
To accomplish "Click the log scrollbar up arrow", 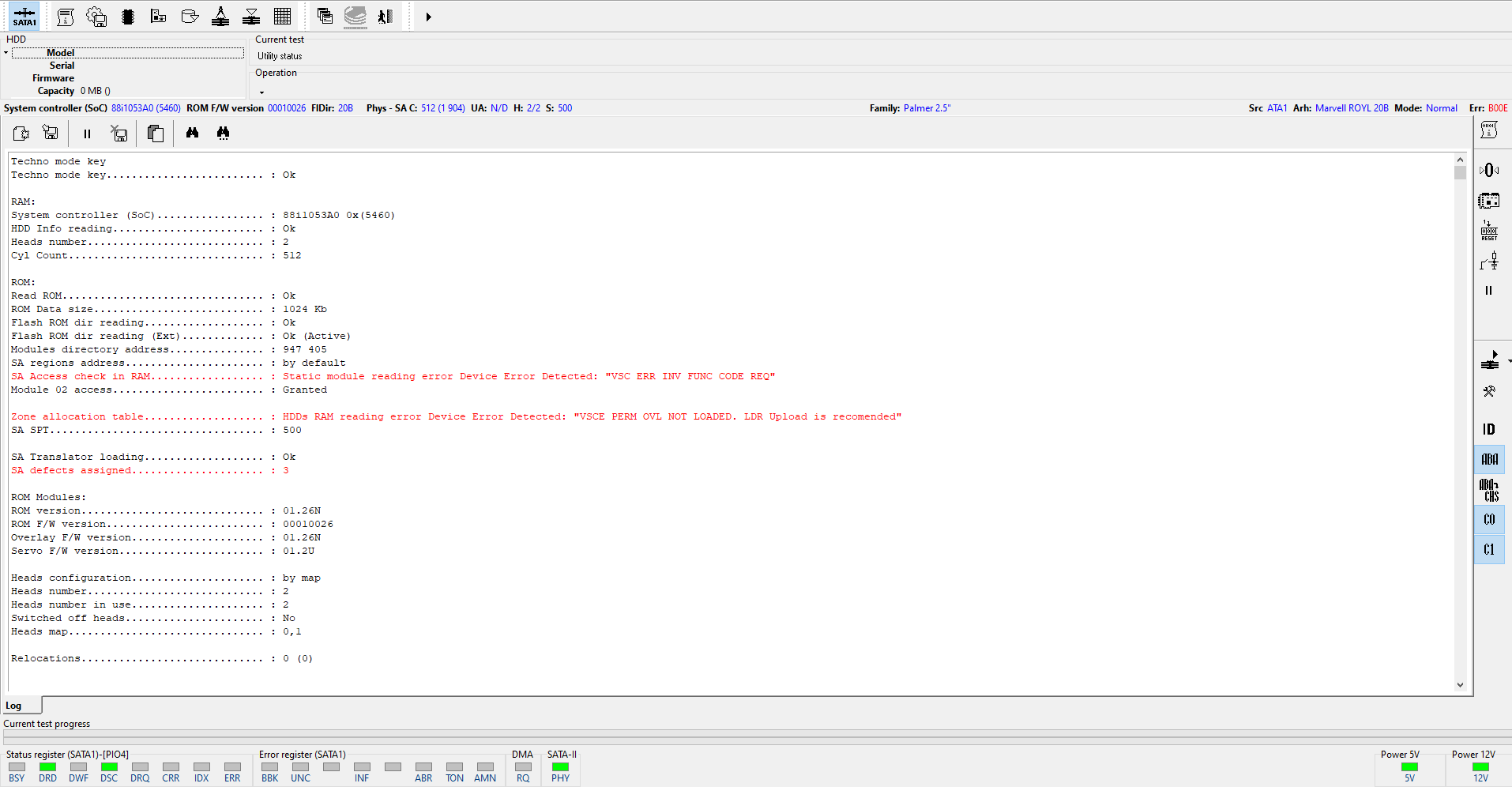I will [1460, 160].
